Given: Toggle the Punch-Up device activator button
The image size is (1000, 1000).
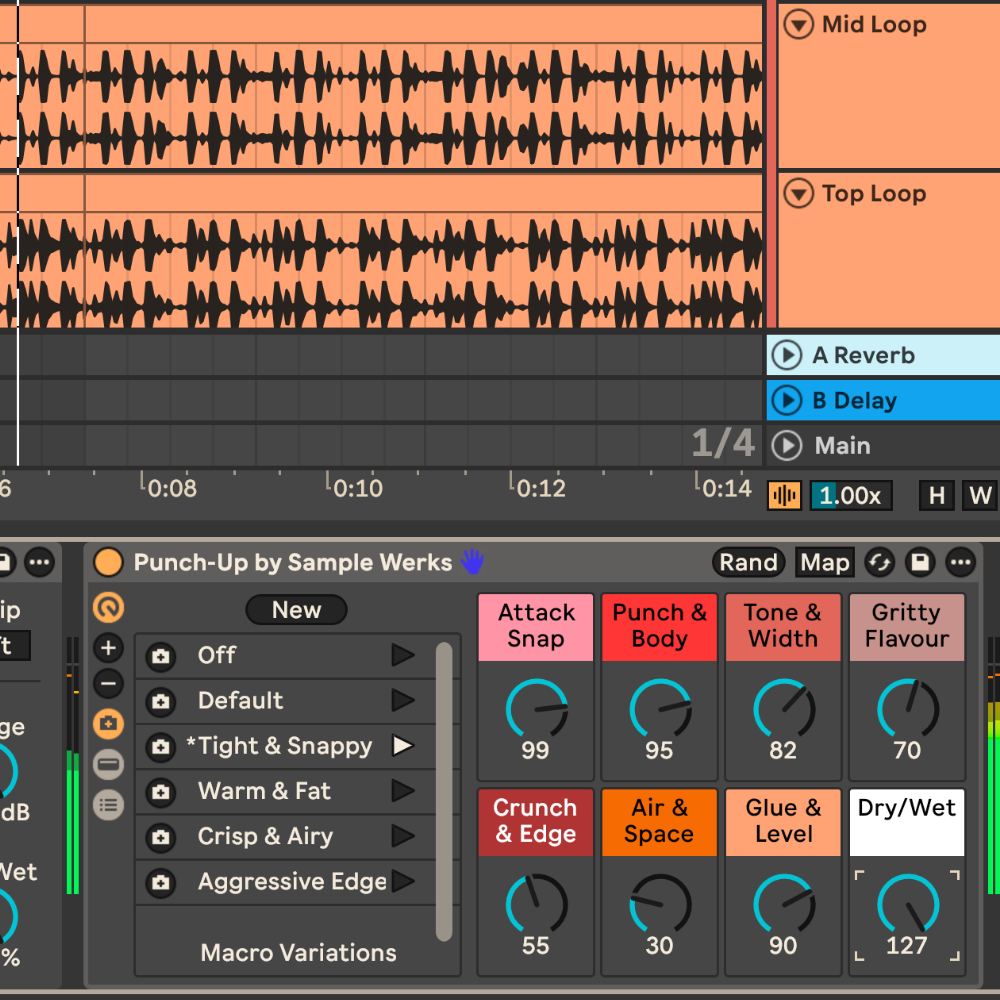Looking at the screenshot, I should [108, 563].
